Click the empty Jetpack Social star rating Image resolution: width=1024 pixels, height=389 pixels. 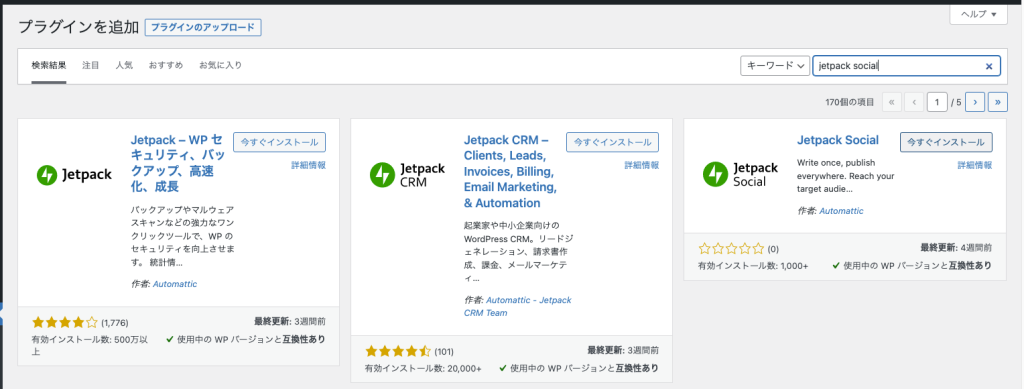pos(731,249)
